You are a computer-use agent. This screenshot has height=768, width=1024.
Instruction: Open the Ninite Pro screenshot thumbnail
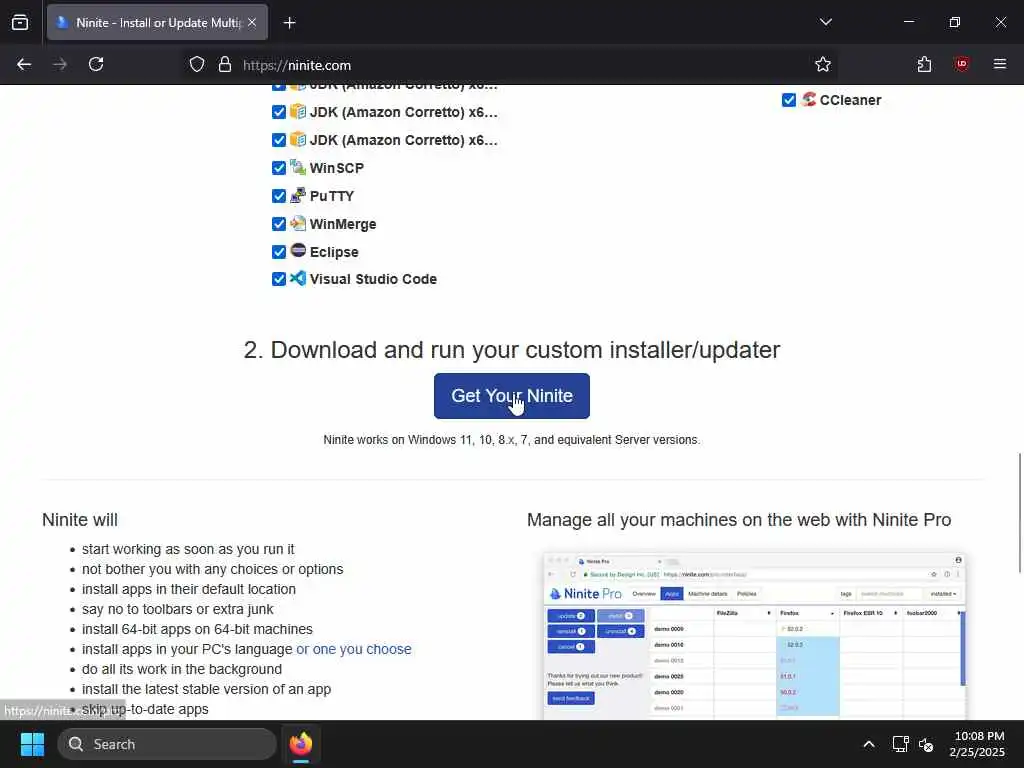tap(754, 637)
